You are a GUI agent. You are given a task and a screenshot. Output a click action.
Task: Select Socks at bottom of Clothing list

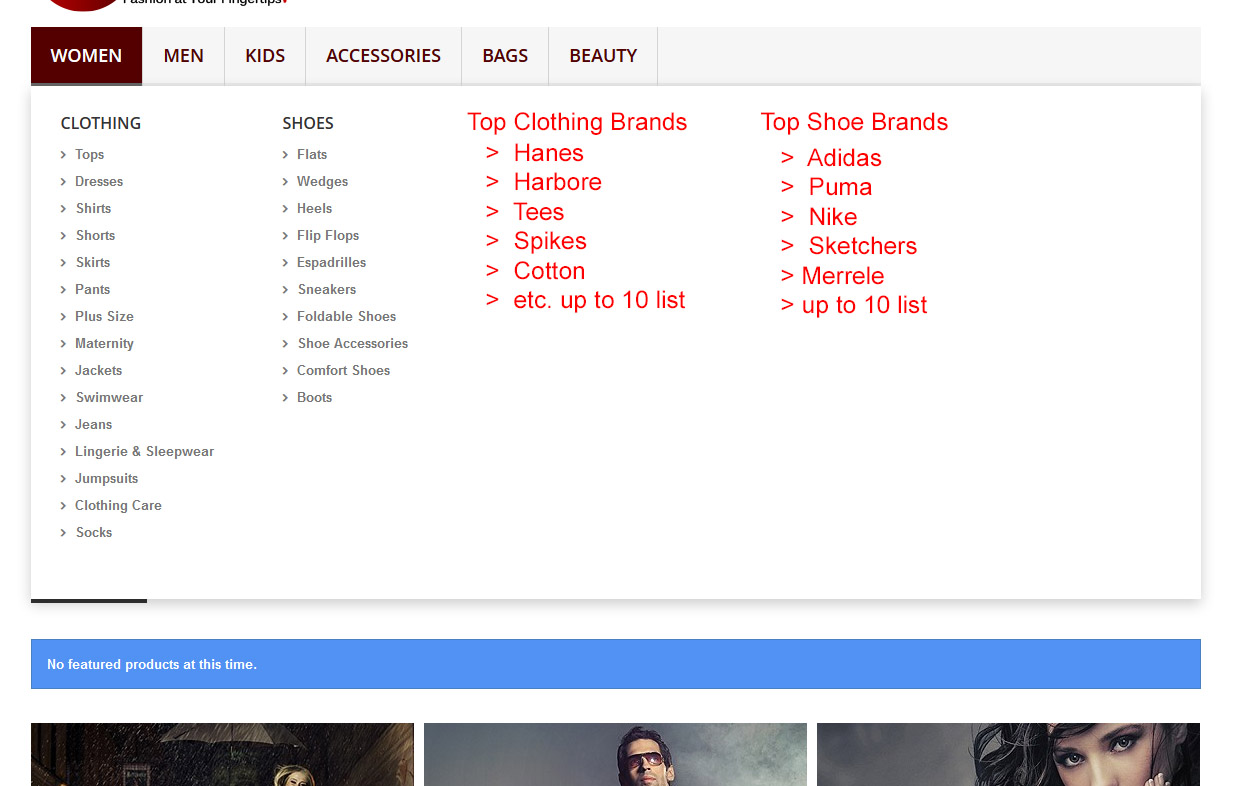point(94,532)
